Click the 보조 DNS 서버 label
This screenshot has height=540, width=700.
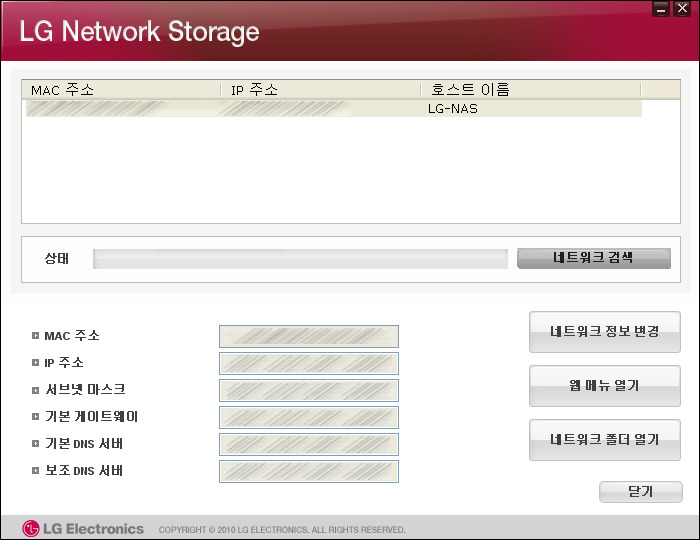click(84, 470)
